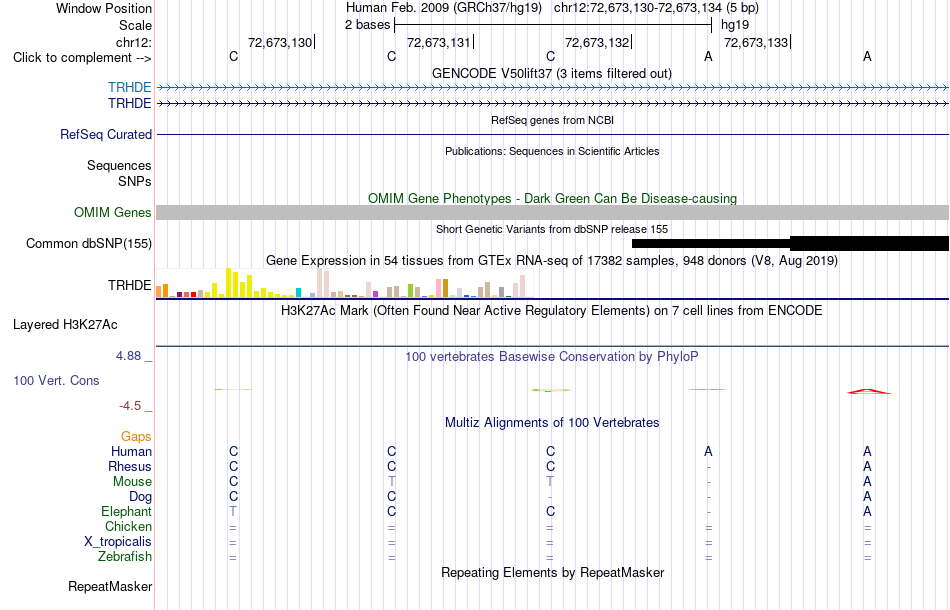Open GENCODE V50lift37 track title
The height and width of the screenshot is (610, 950).
coord(552,73)
